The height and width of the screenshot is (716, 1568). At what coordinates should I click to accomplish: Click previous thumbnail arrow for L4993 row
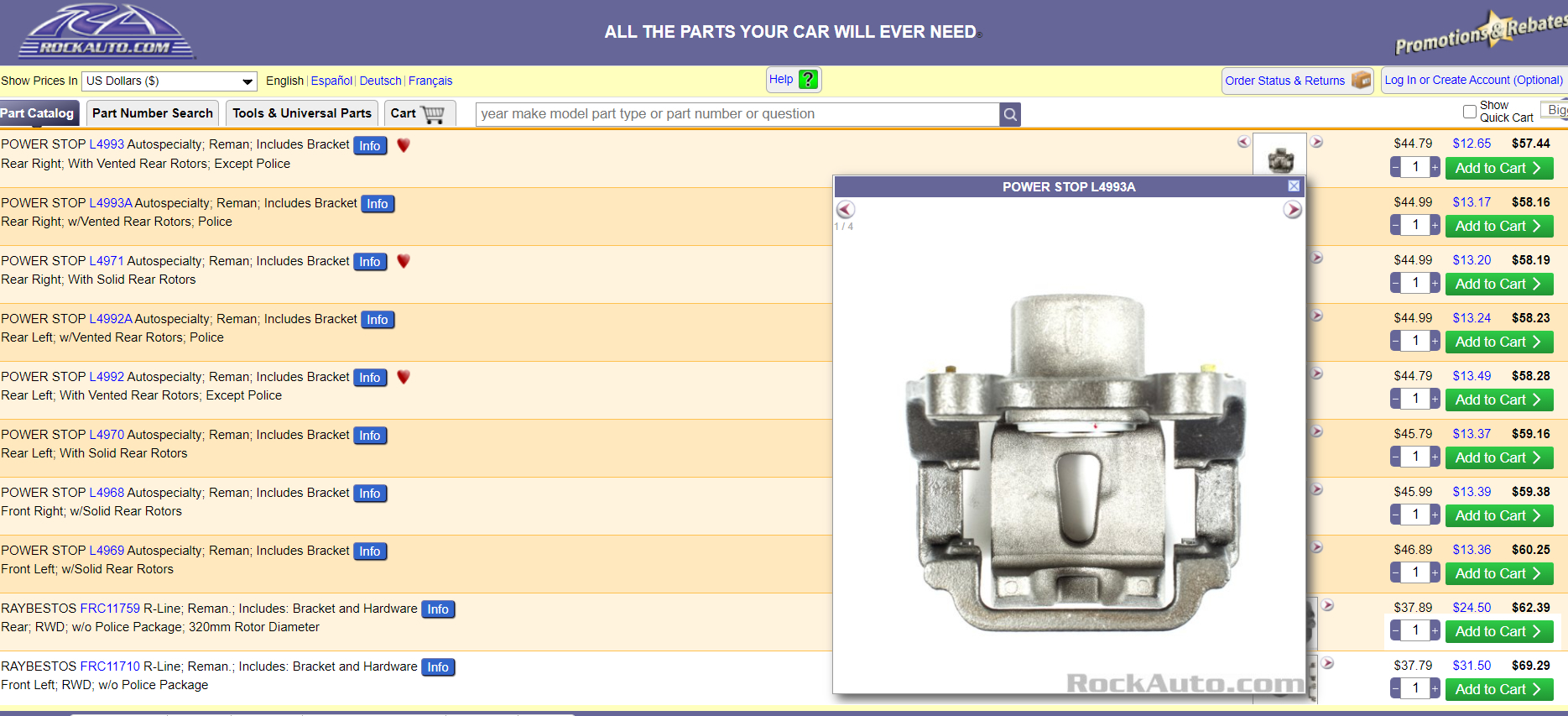click(x=1243, y=142)
